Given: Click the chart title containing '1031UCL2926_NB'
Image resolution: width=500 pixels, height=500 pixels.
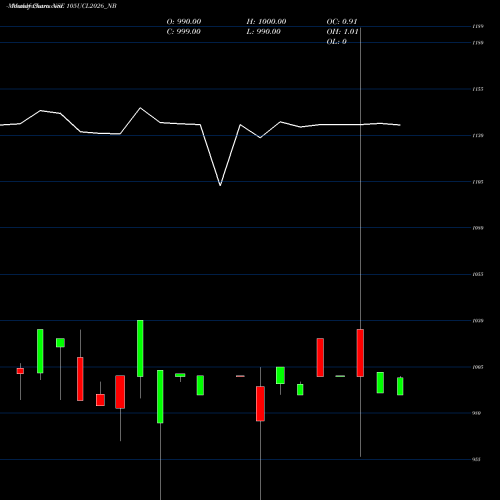Looking at the screenshot, I should click(x=62, y=6).
